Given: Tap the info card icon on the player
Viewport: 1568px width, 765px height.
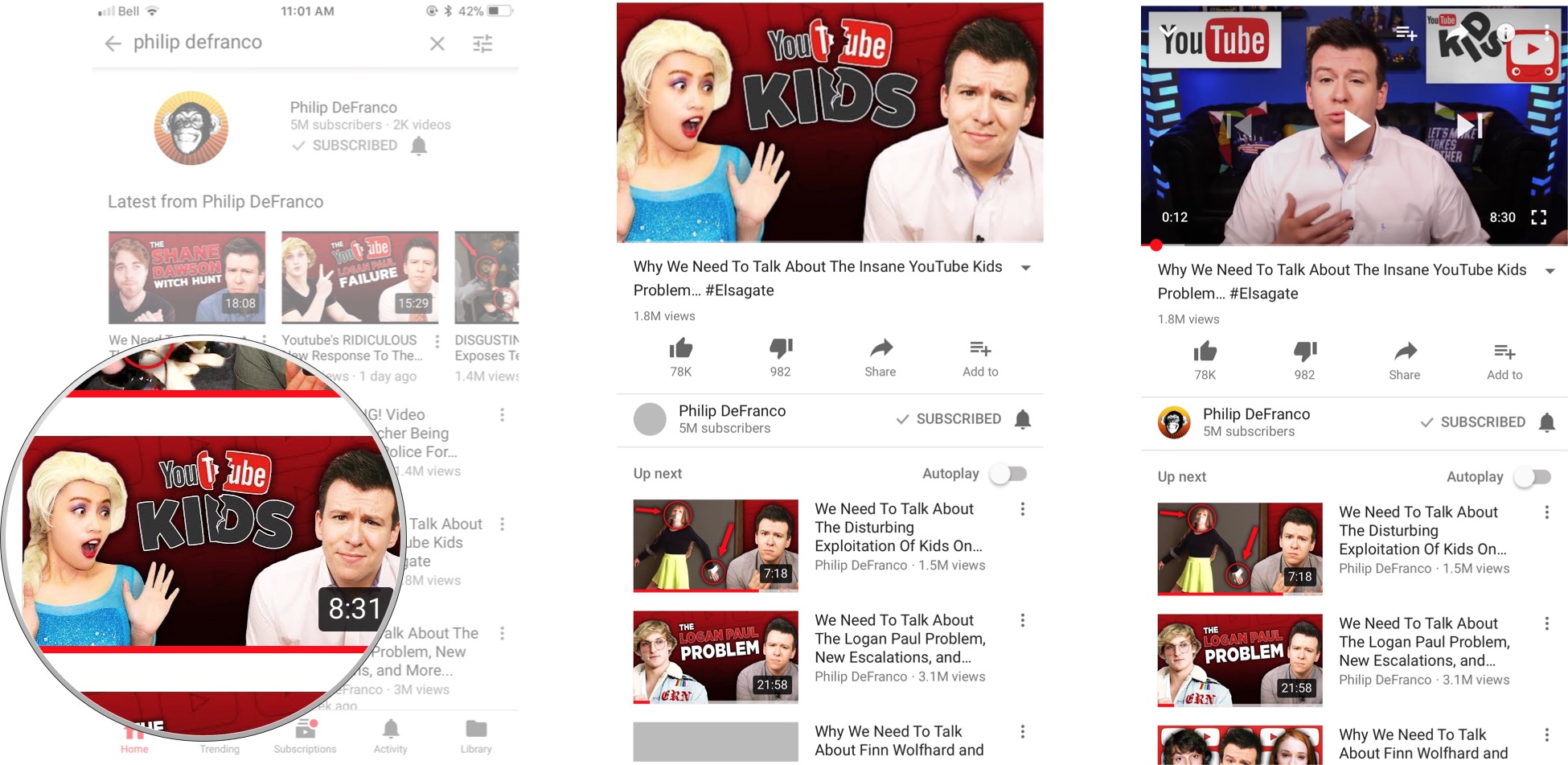Looking at the screenshot, I should [x=1505, y=33].
